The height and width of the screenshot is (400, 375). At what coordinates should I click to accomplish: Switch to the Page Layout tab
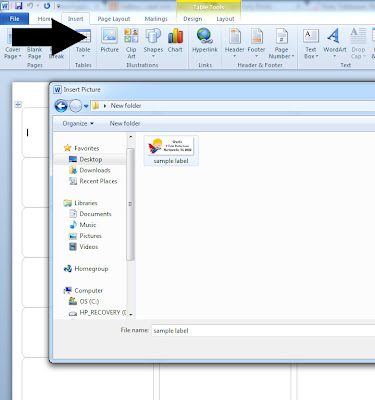114,19
